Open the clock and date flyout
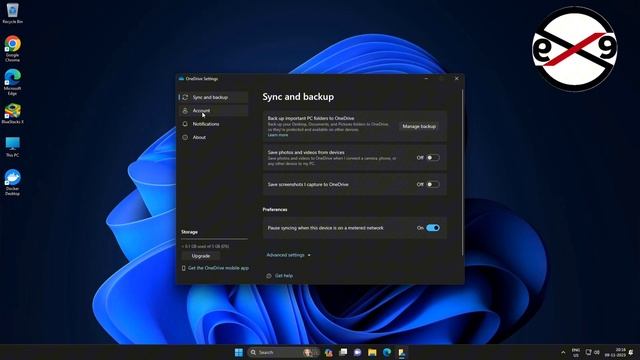The image size is (640, 360). tap(615, 353)
